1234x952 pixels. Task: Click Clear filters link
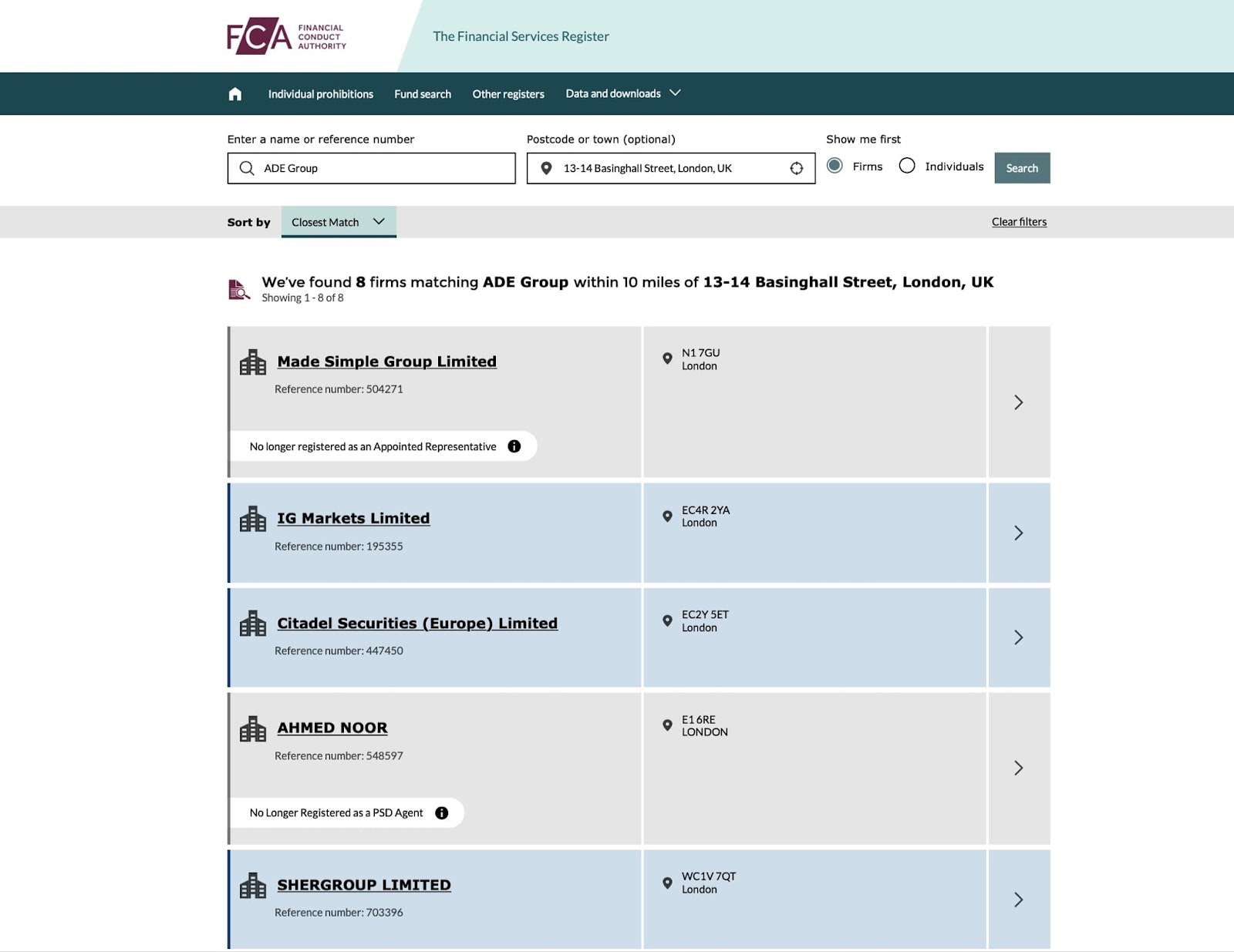pyautogui.click(x=1019, y=222)
